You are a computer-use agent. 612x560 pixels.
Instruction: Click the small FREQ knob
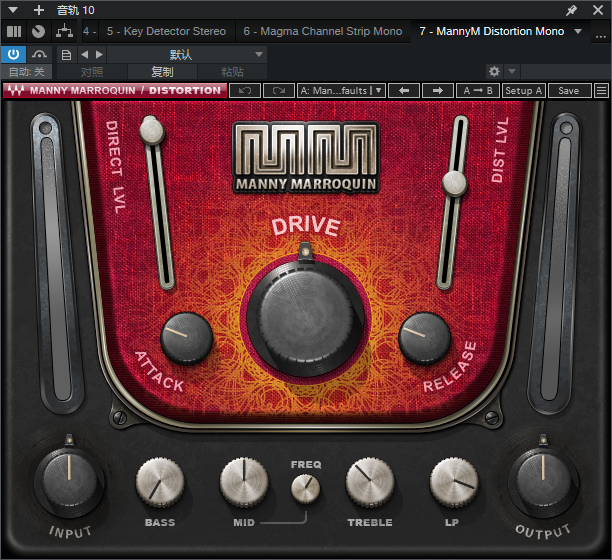305,488
